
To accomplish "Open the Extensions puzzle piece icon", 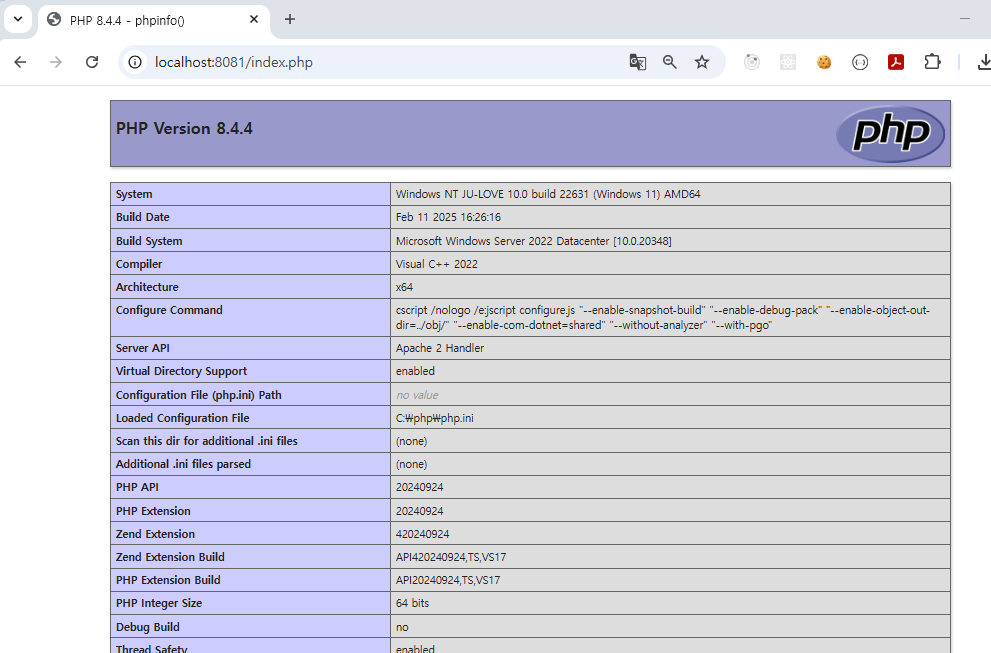I will pos(932,61).
